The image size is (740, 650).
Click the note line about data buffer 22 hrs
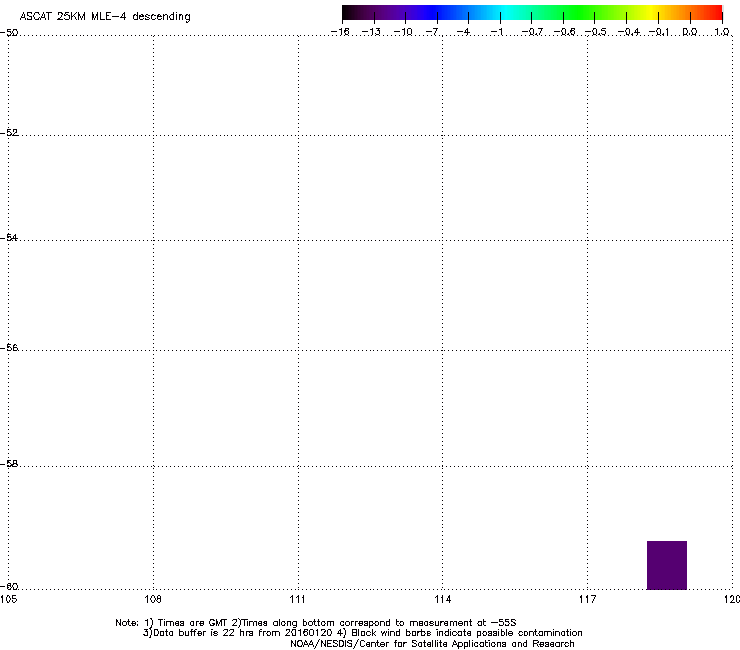[x=362, y=633]
